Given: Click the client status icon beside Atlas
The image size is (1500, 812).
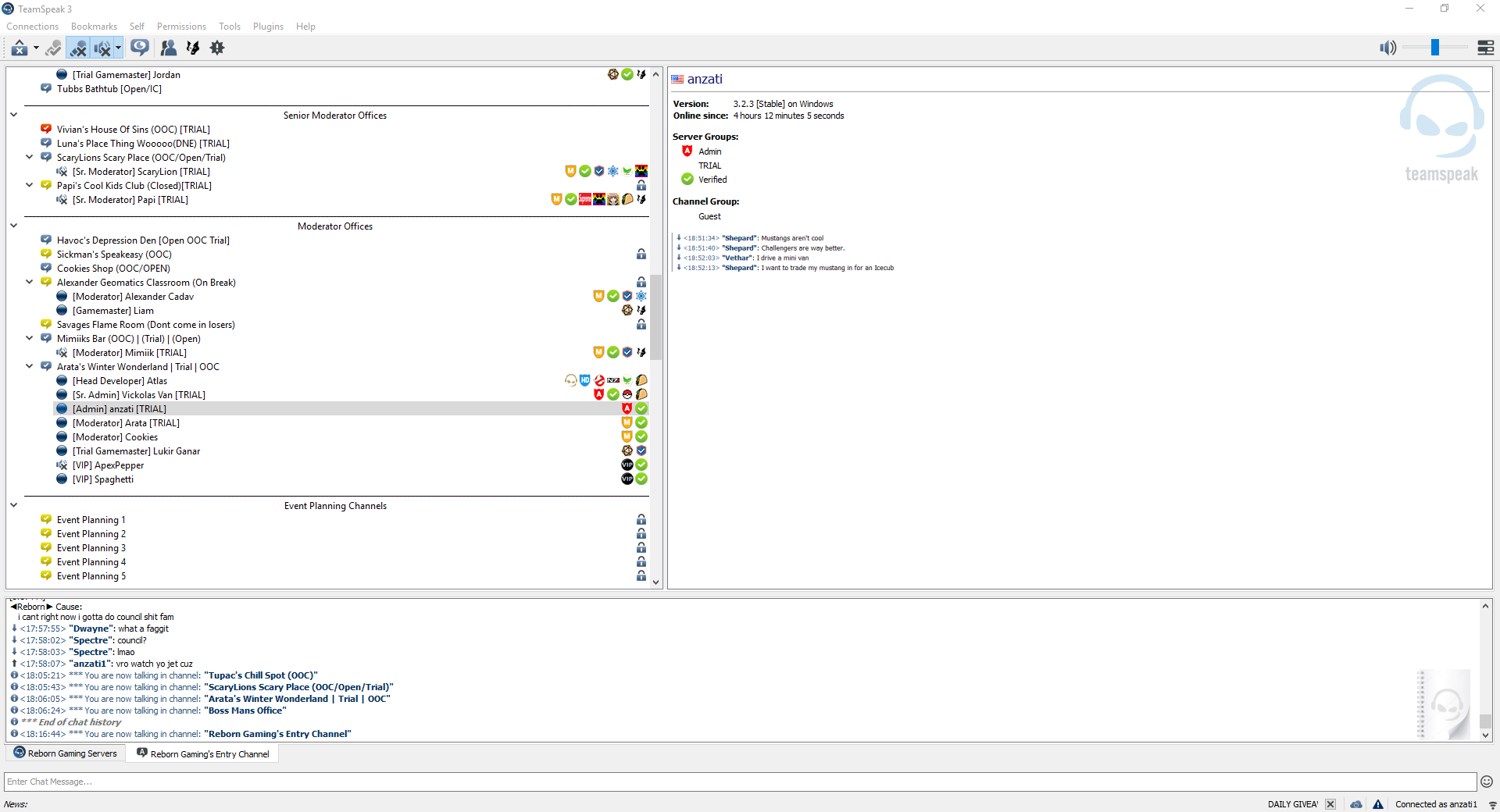Looking at the screenshot, I should coord(62,381).
